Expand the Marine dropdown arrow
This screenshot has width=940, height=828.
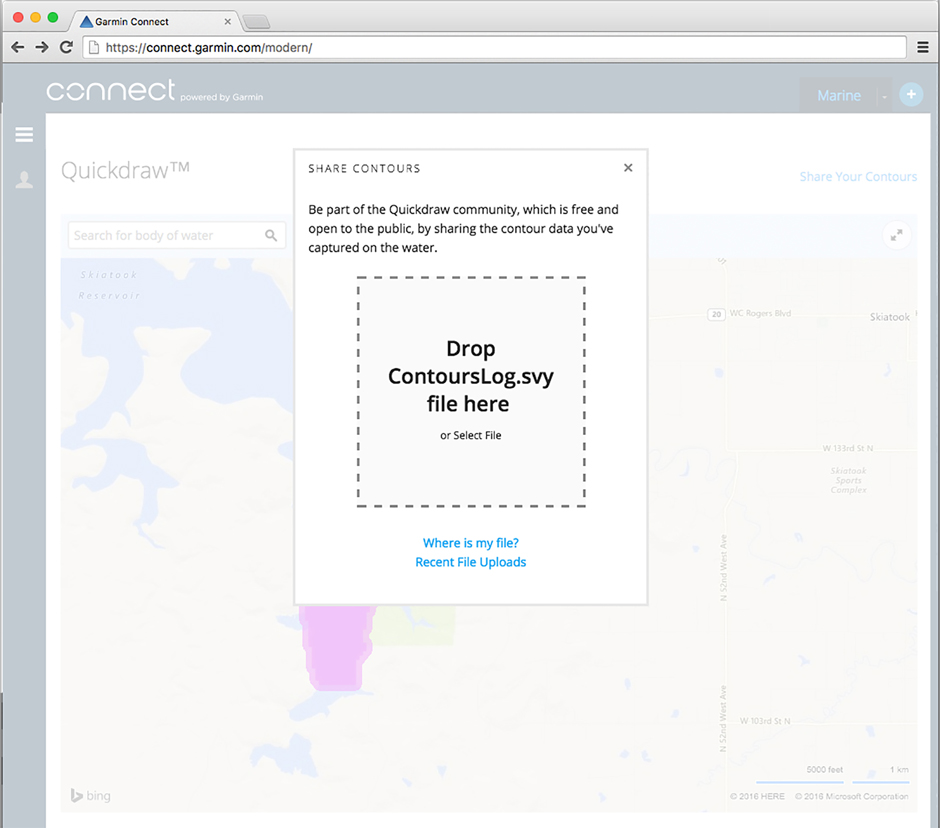pyautogui.click(x=884, y=96)
